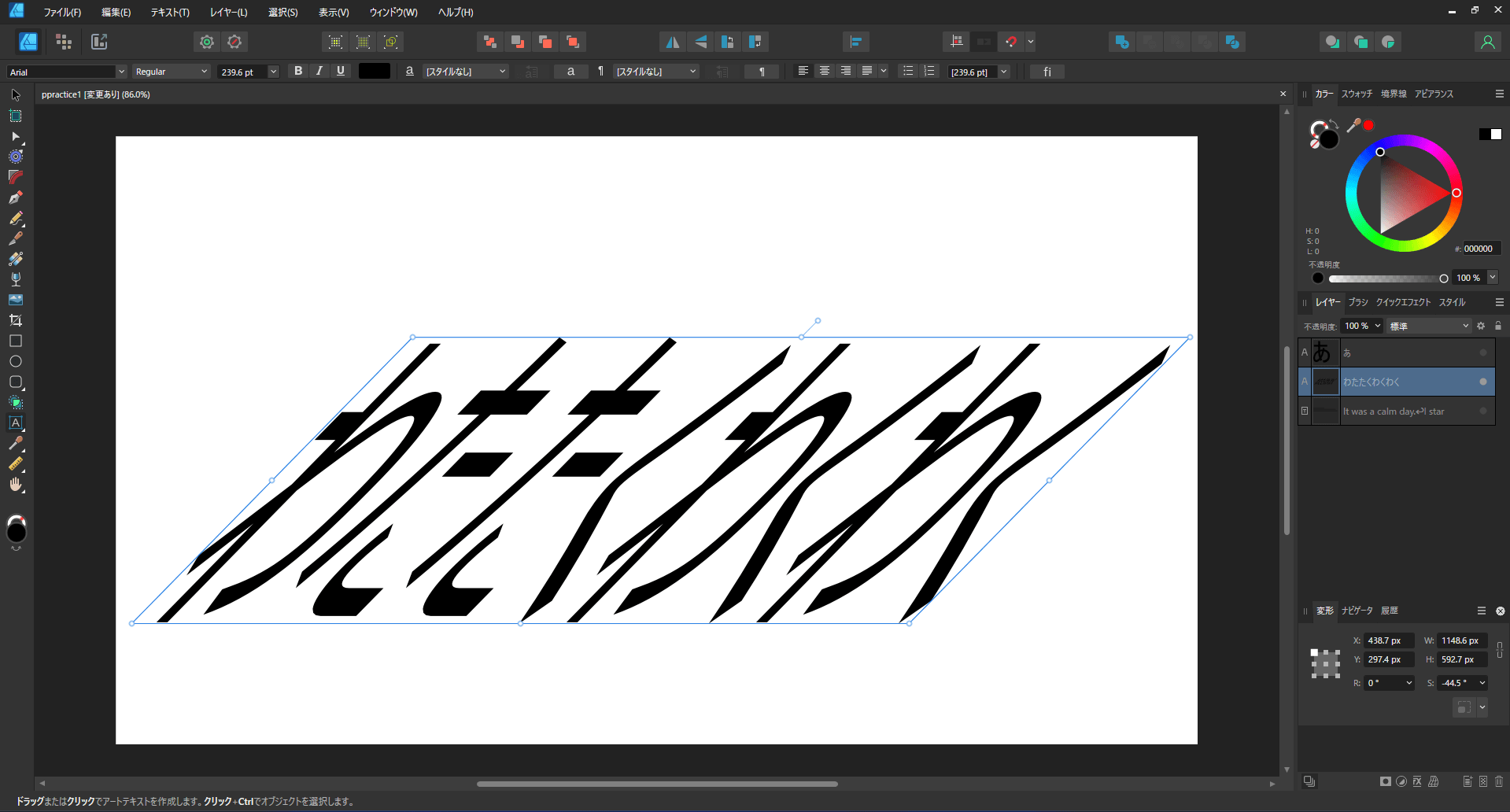The image size is (1510, 812).
Task: Click the white swatch in the Color panel
Action: click(1496, 134)
